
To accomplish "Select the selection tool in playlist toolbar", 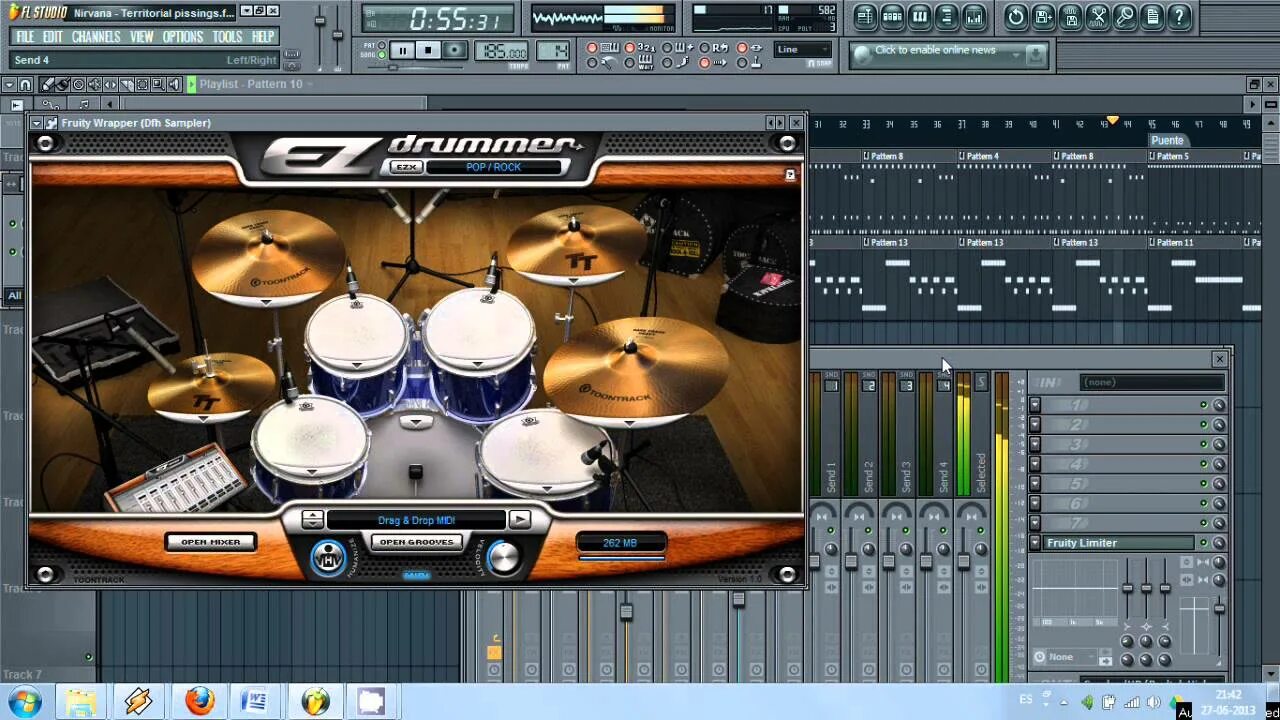I will coord(142,85).
